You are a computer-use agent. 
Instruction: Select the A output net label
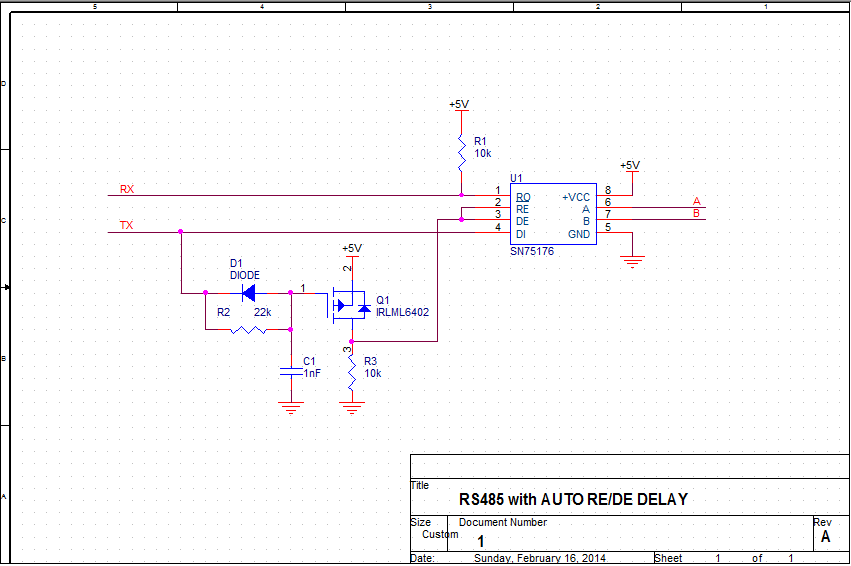[x=697, y=201]
